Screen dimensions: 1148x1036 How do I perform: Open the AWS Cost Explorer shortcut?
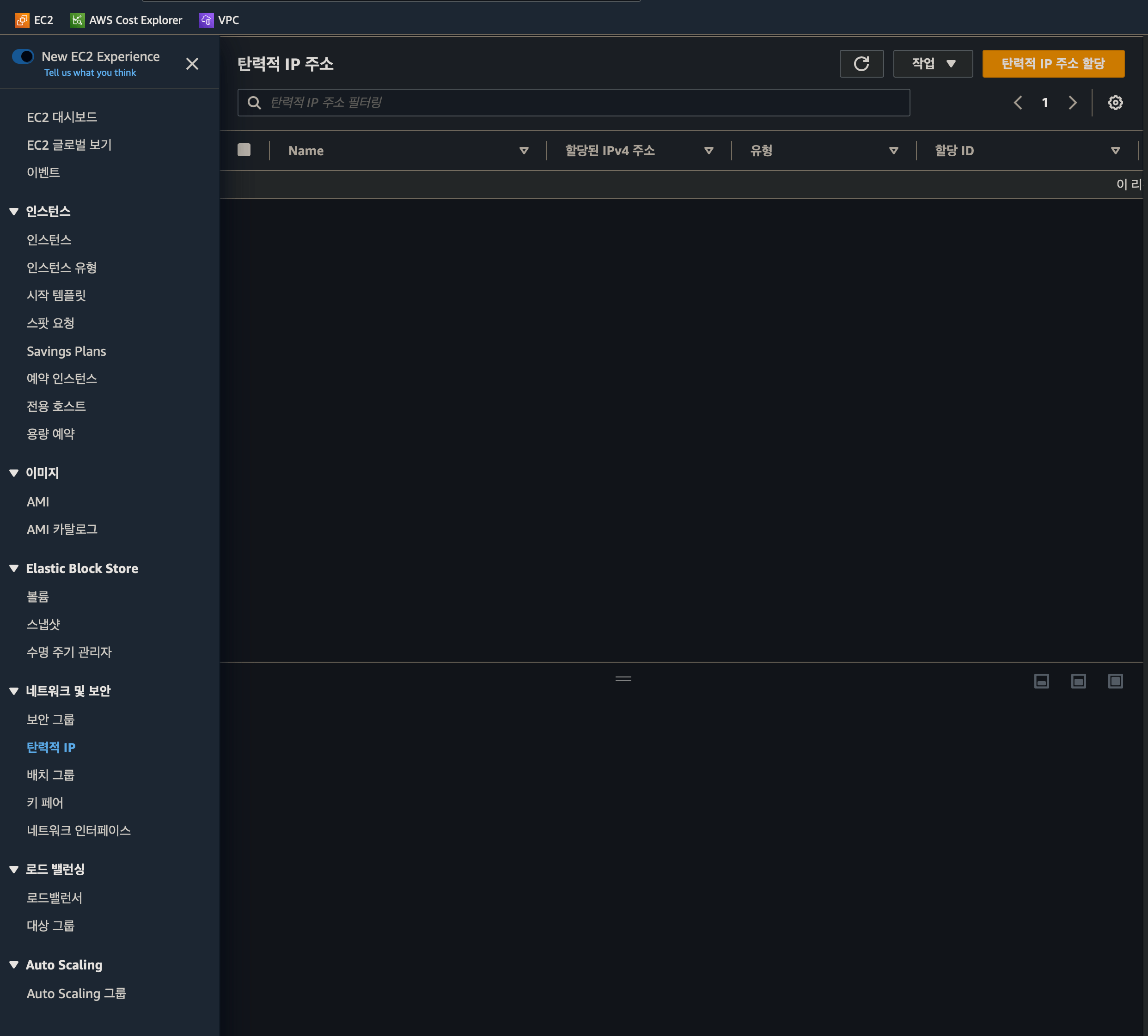[x=126, y=20]
